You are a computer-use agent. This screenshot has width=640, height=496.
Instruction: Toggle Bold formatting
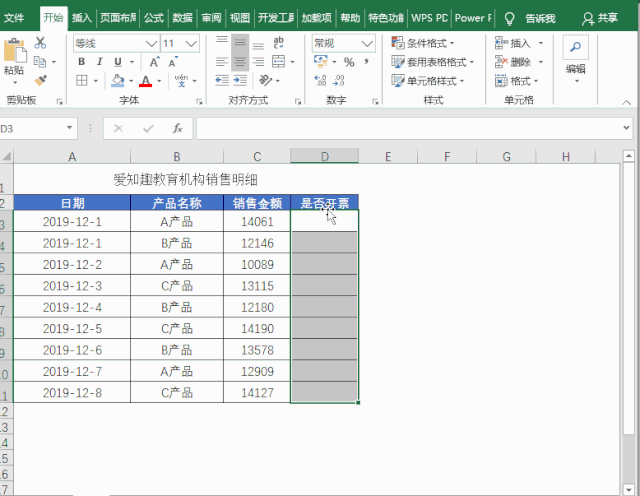(82, 62)
